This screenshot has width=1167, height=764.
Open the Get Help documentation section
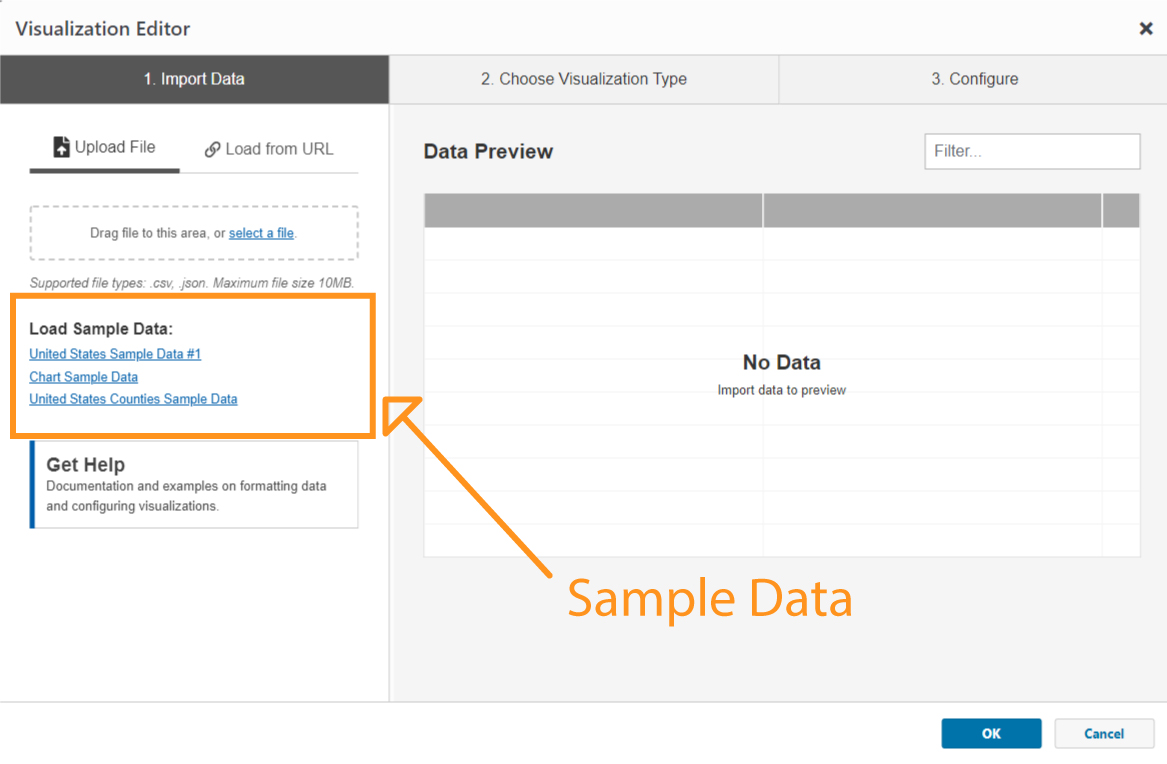[x=194, y=484]
